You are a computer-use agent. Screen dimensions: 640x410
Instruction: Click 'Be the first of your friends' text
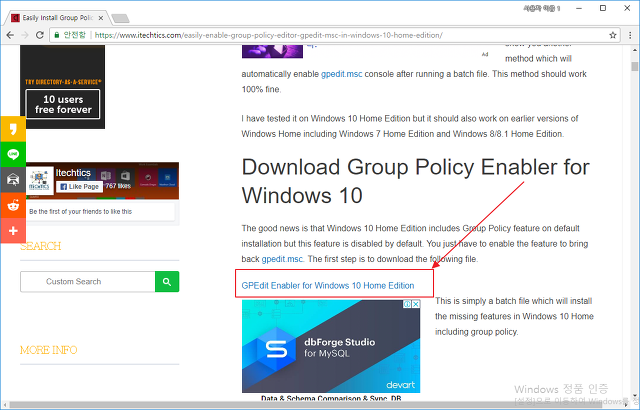click(80, 212)
